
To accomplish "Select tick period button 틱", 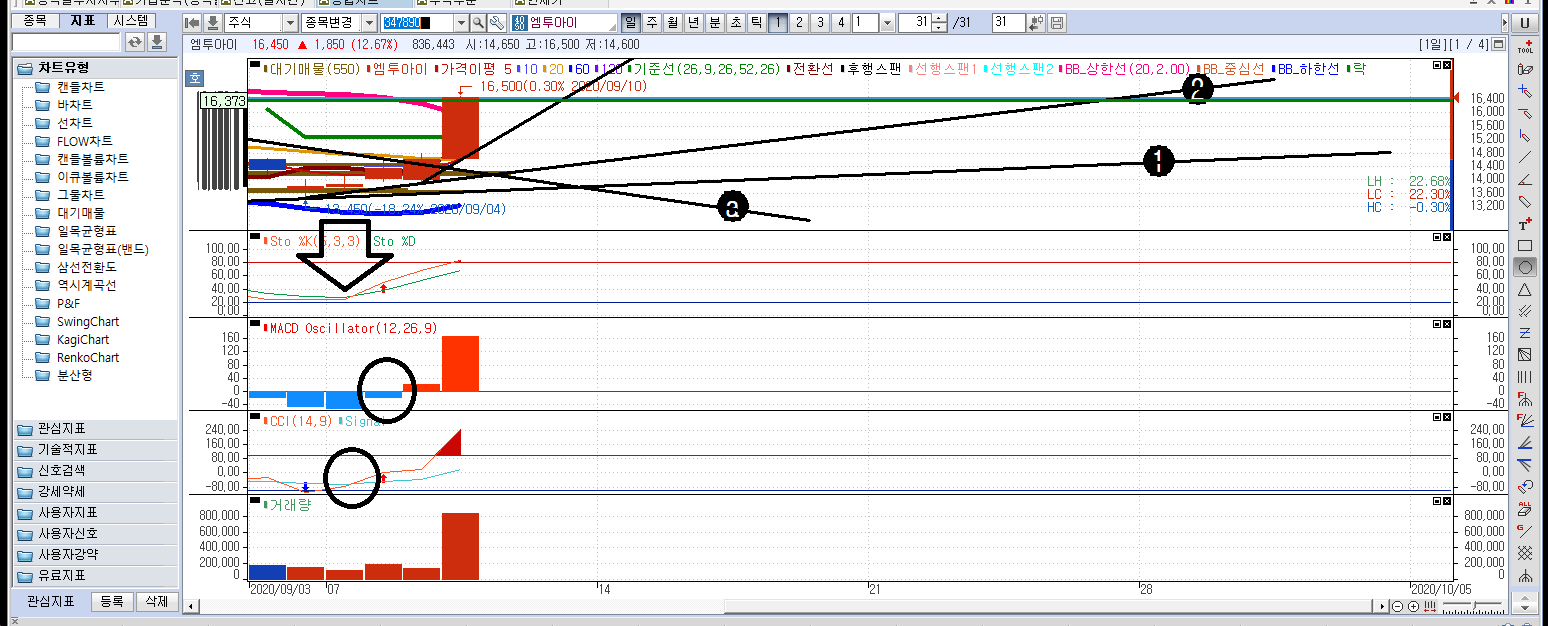I will (x=757, y=22).
